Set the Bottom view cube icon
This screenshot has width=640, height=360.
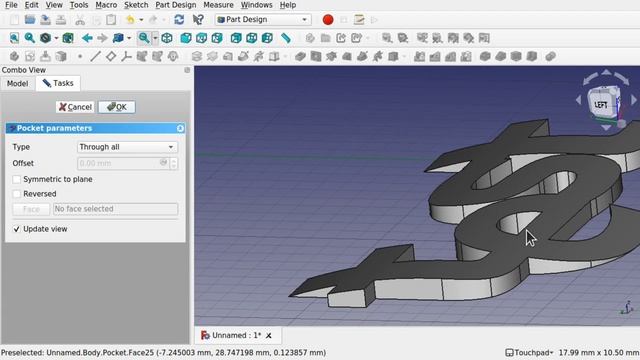coord(251,38)
